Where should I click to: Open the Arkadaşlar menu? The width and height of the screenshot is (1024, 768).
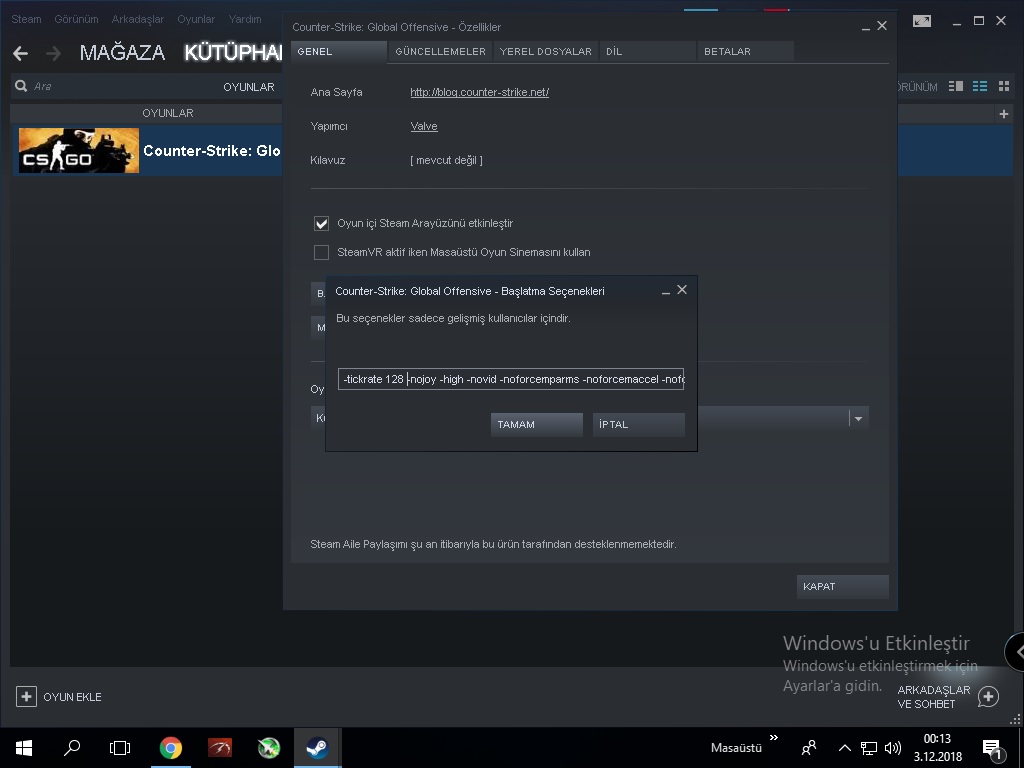pos(138,19)
